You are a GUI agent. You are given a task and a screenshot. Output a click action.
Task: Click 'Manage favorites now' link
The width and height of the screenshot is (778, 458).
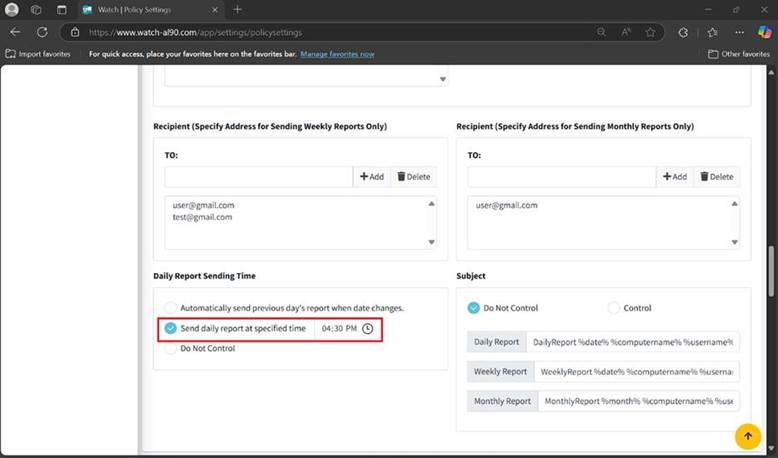337,54
